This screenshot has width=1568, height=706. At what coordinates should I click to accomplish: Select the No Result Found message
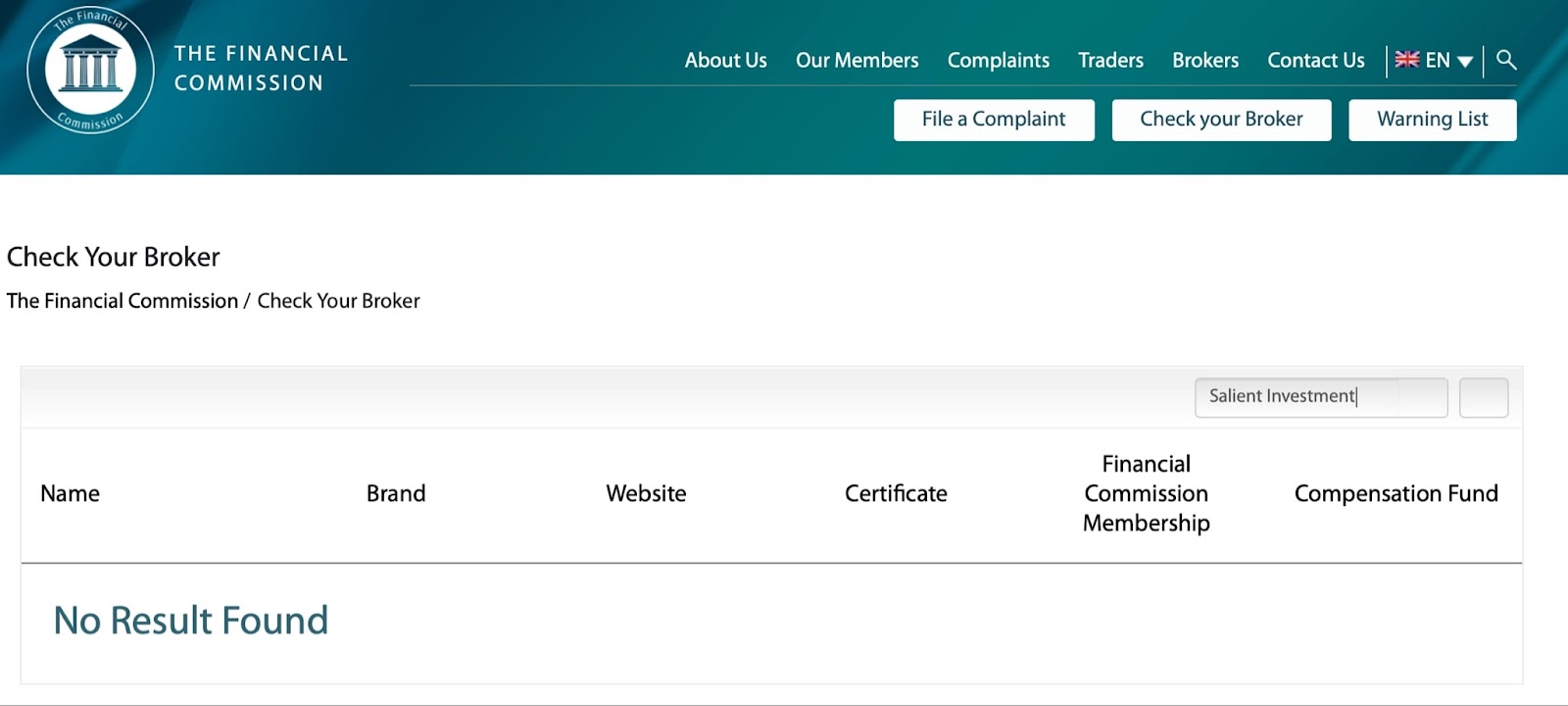[191, 621]
